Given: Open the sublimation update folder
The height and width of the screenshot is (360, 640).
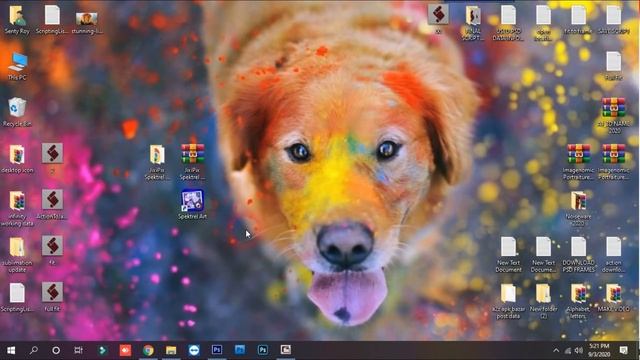Looking at the screenshot, I should tap(17, 255).
